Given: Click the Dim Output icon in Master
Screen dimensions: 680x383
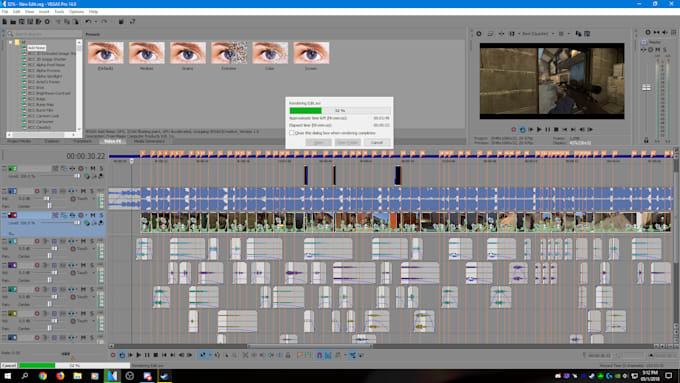Looking at the screenshot, I should click(664, 32).
